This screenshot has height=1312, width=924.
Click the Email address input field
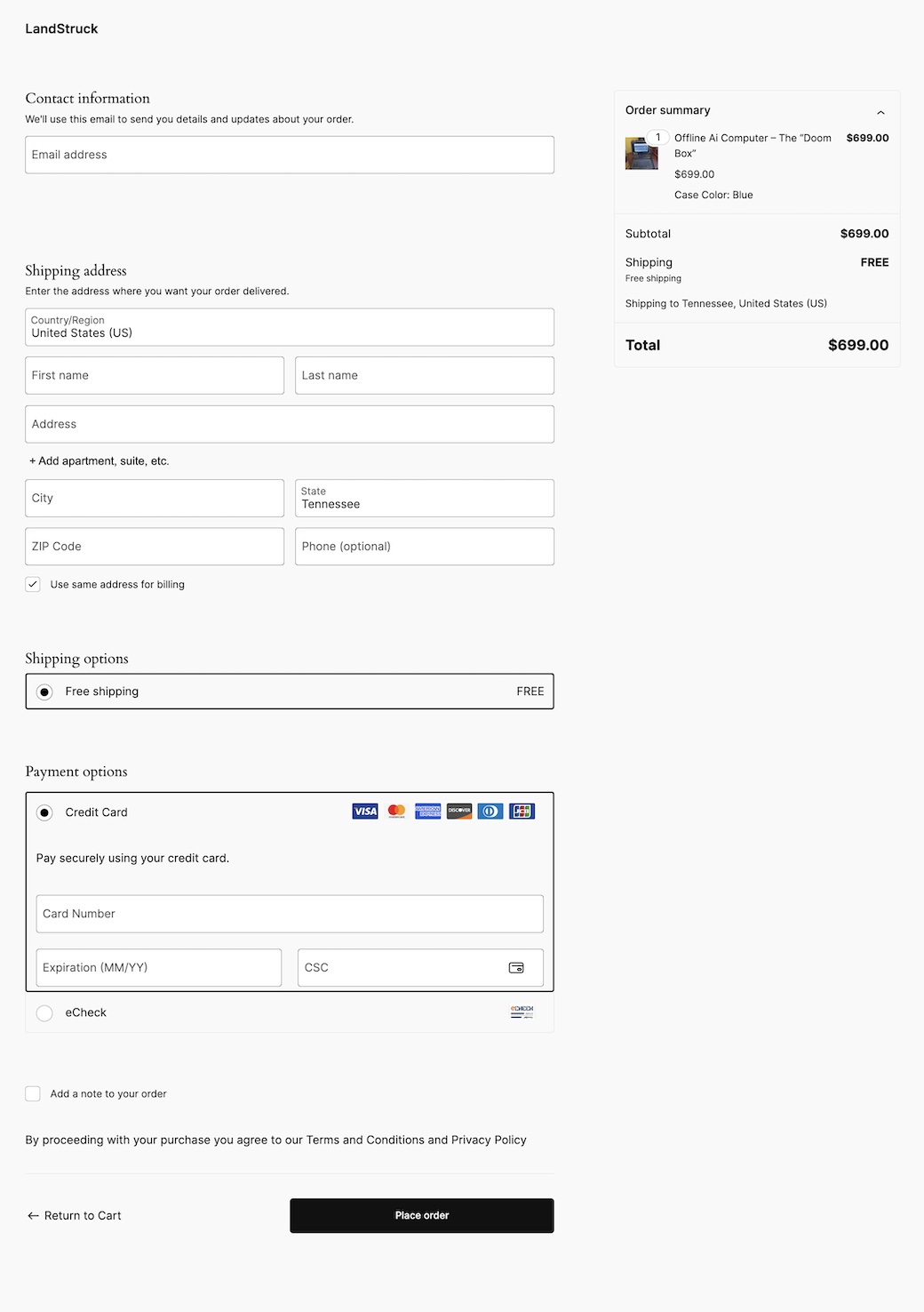tap(290, 155)
